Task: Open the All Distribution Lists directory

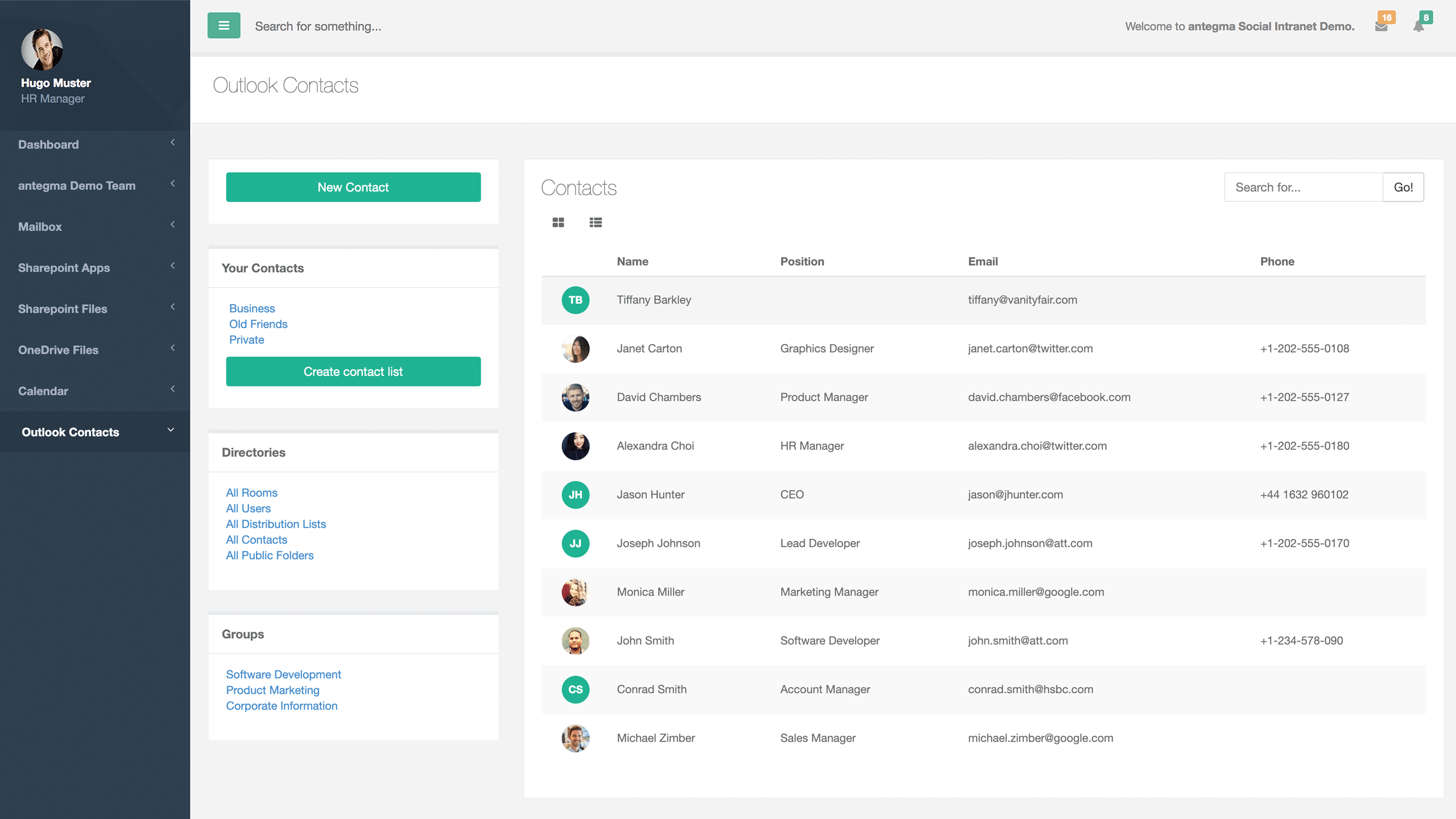Action: click(276, 524)
